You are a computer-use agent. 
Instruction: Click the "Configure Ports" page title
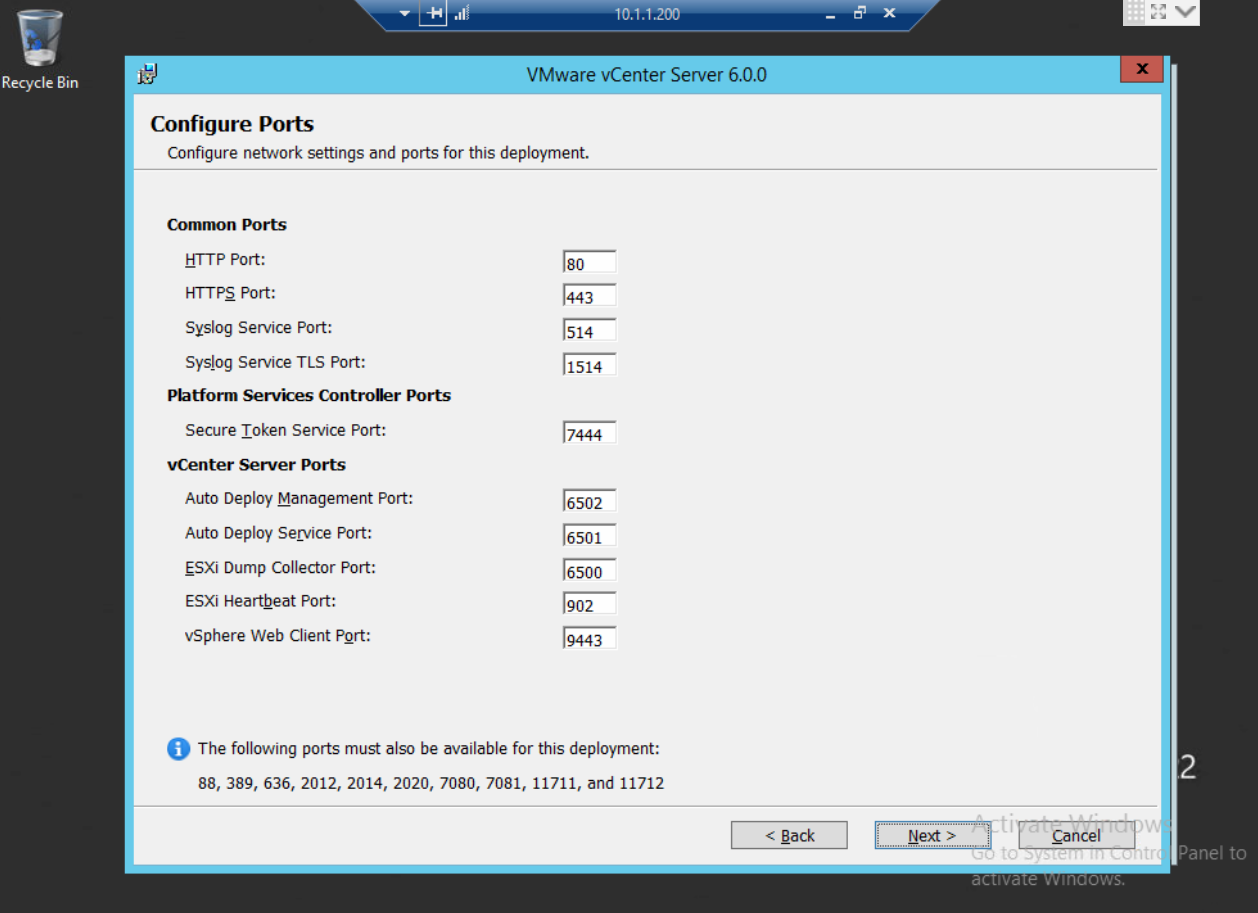coord(232,124)
